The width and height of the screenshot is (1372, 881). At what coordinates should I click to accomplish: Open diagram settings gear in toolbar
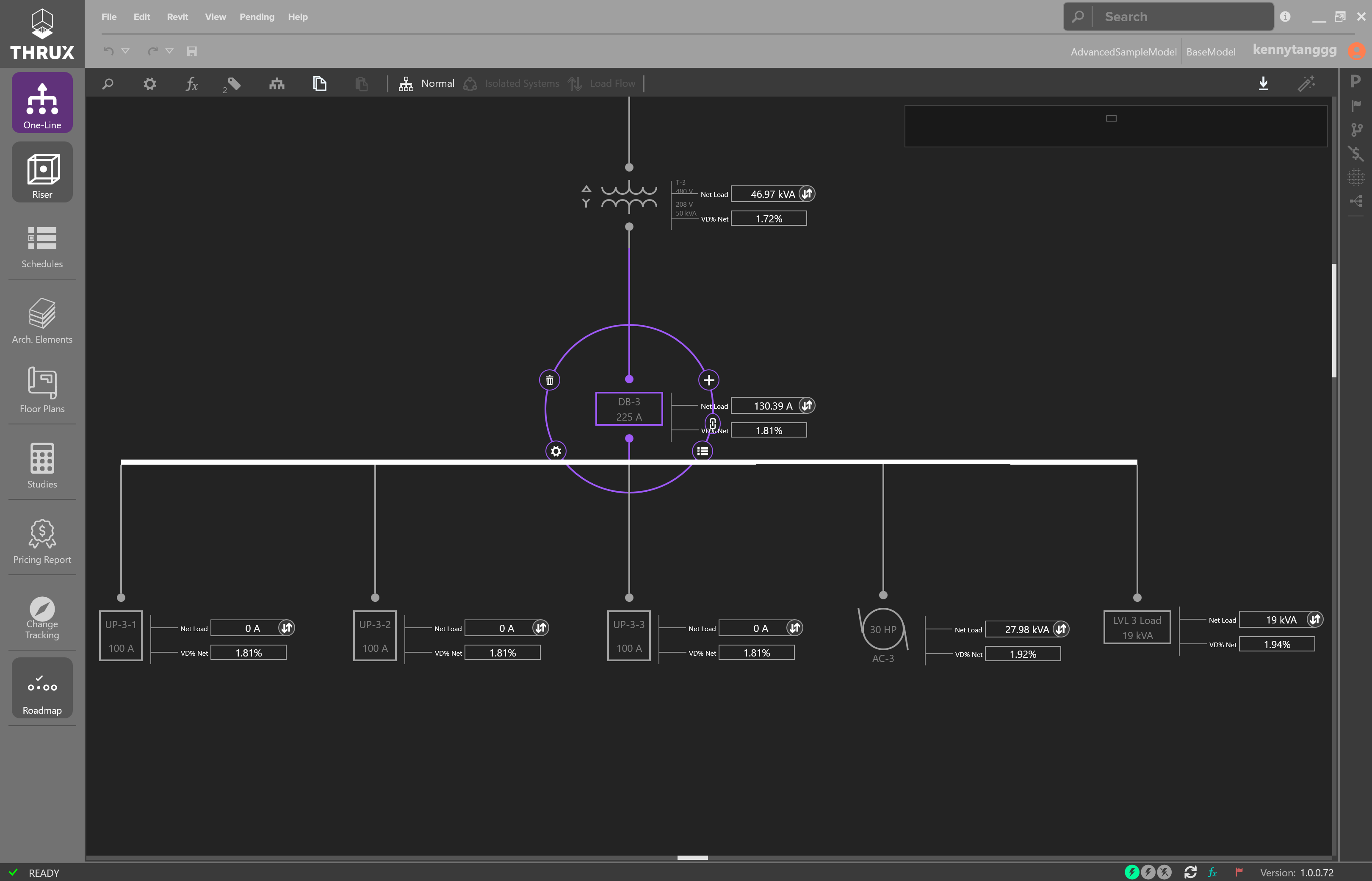click(x=150, y=84)
